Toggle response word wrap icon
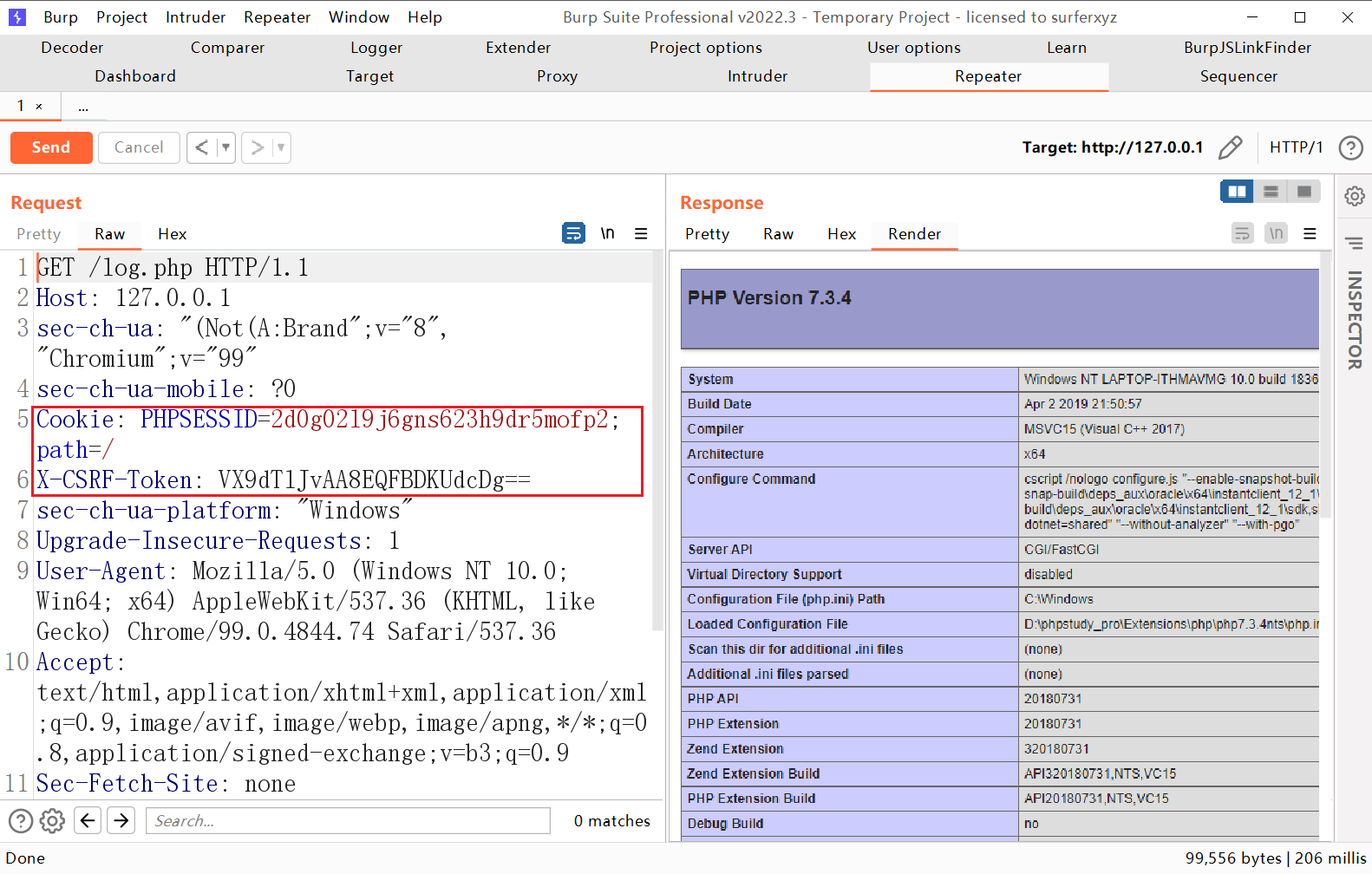This screenshot has width=1372, height=874. click(1242, 233)
